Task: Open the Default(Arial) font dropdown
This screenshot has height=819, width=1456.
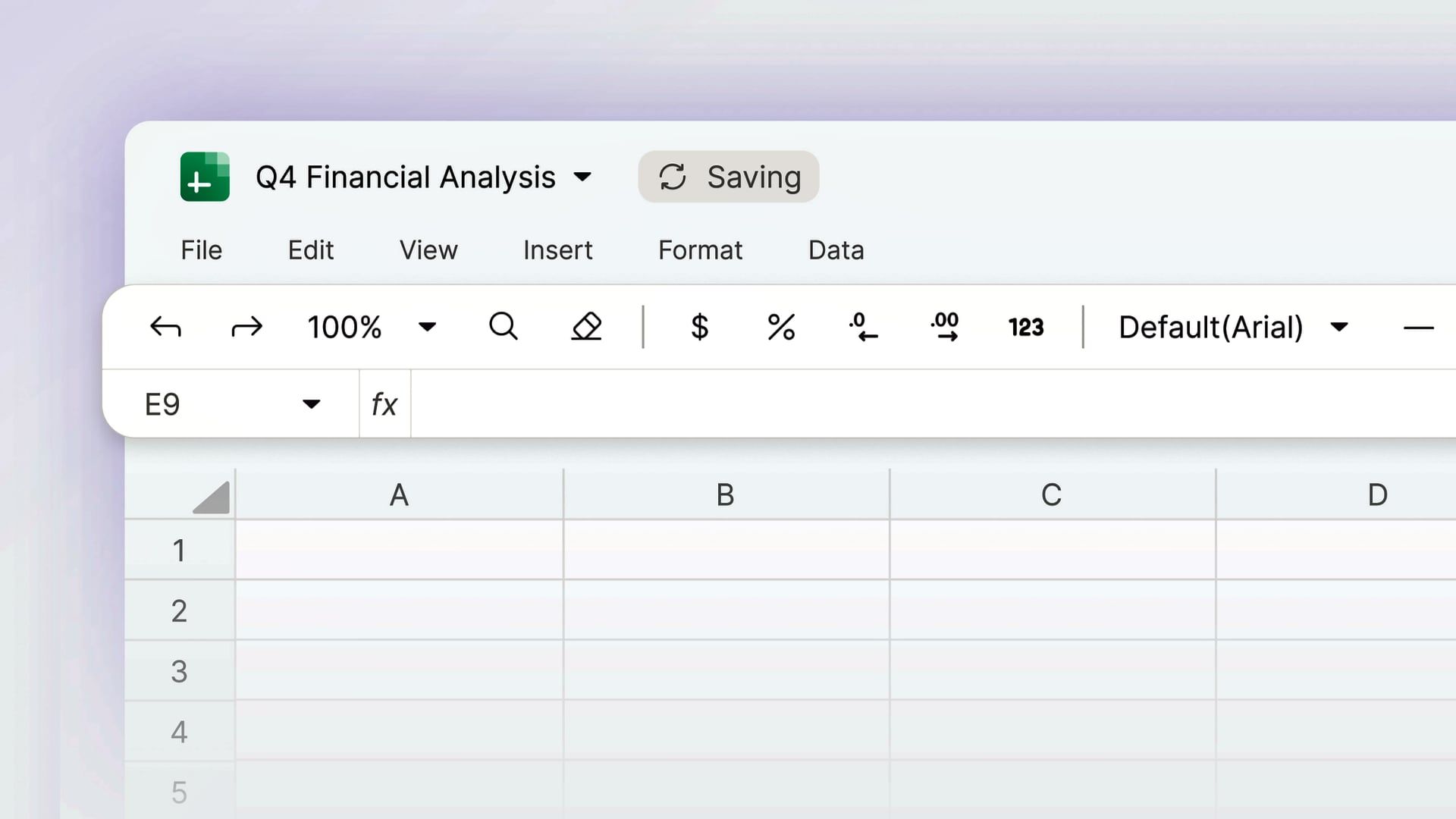Action: click(x=1339, y=328)
